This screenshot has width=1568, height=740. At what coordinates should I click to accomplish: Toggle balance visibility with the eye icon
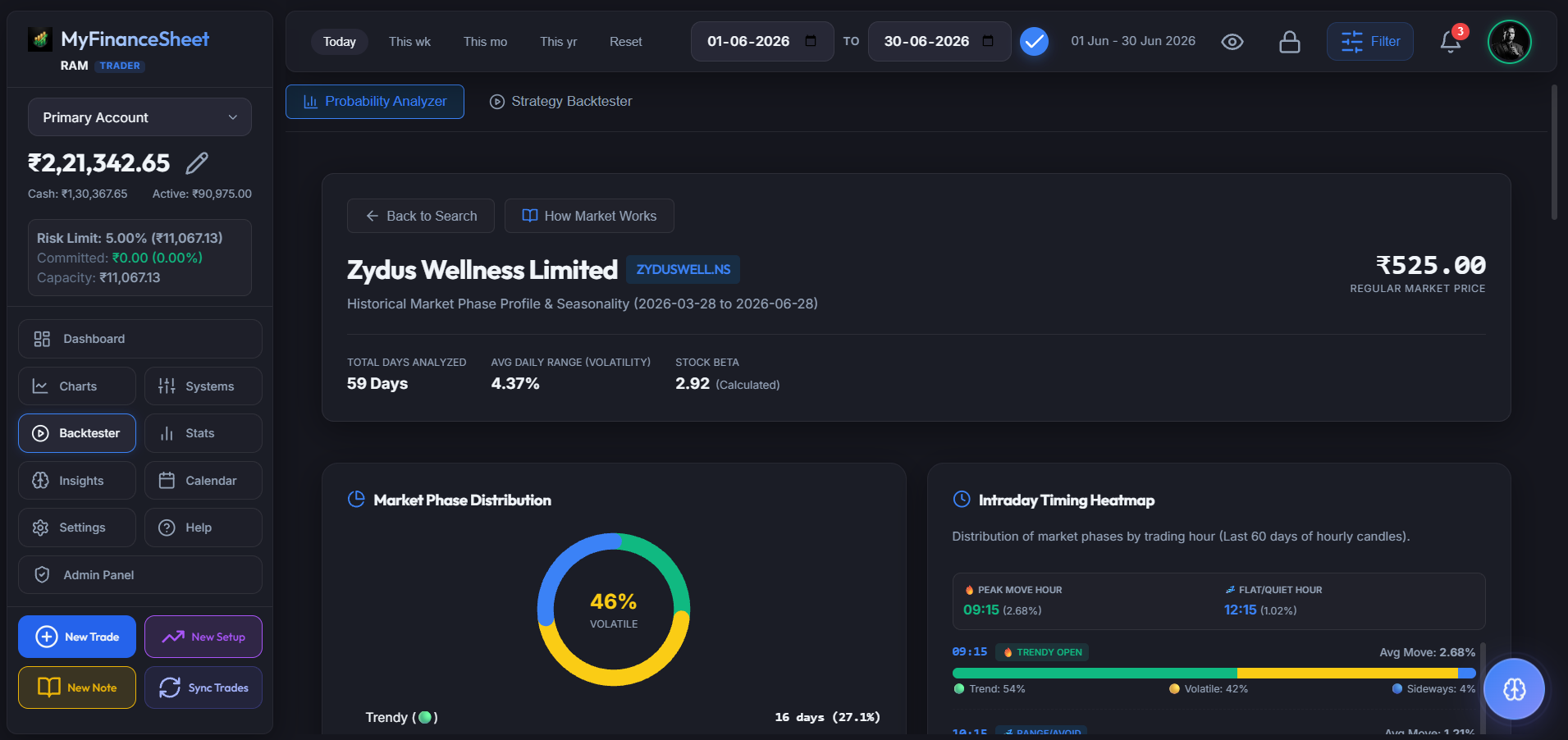coord(1232,42)
